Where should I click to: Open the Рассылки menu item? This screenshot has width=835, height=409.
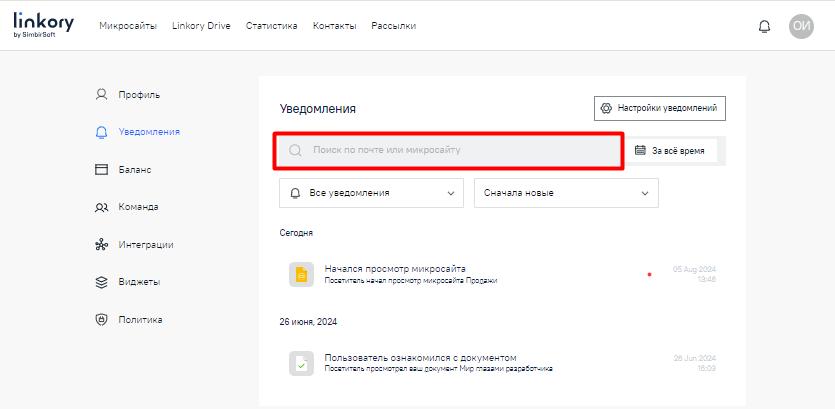click(394, 26)
